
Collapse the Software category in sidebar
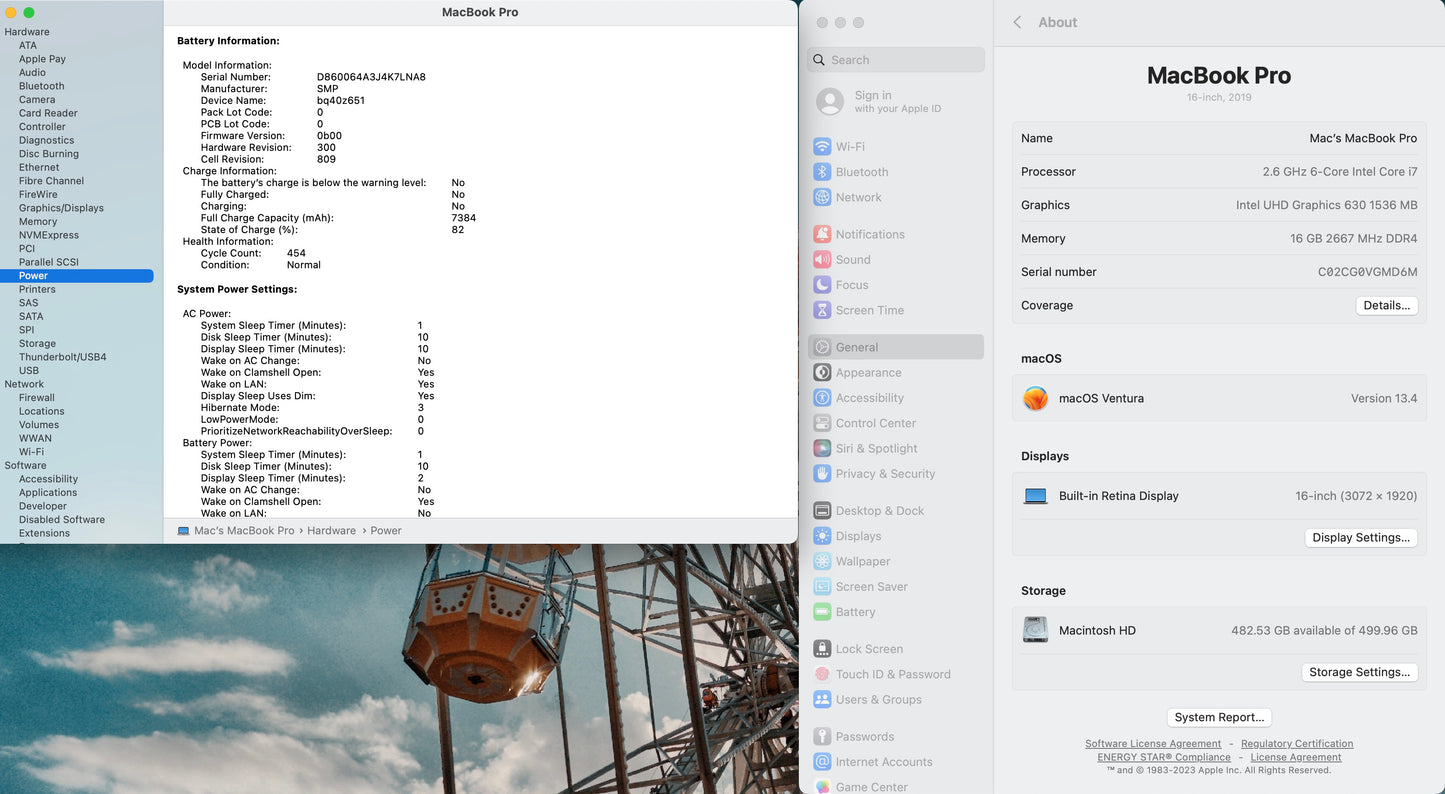[25, 465]
